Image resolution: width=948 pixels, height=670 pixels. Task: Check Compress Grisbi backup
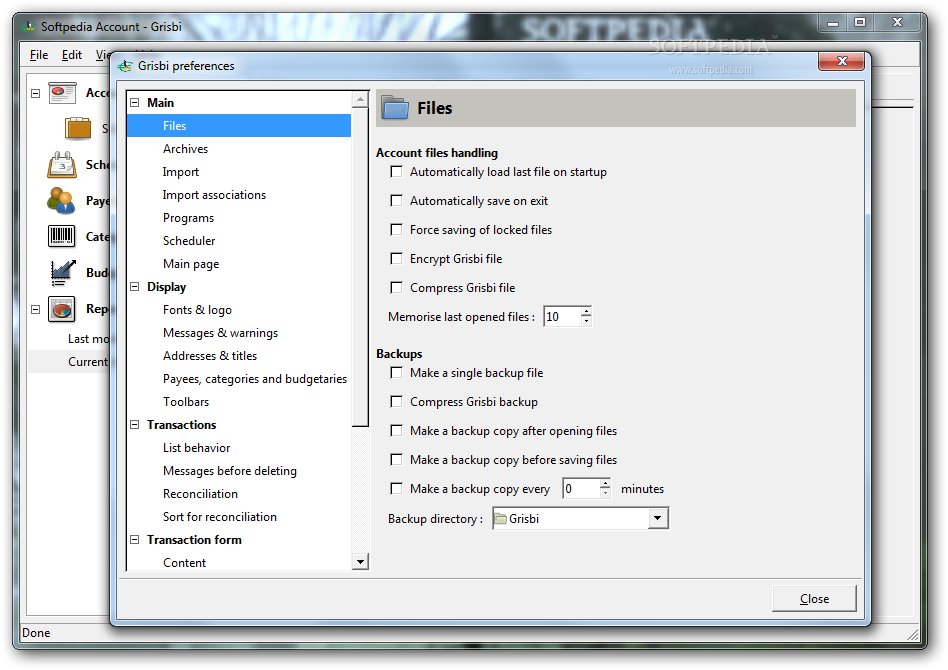click(397, 402)
